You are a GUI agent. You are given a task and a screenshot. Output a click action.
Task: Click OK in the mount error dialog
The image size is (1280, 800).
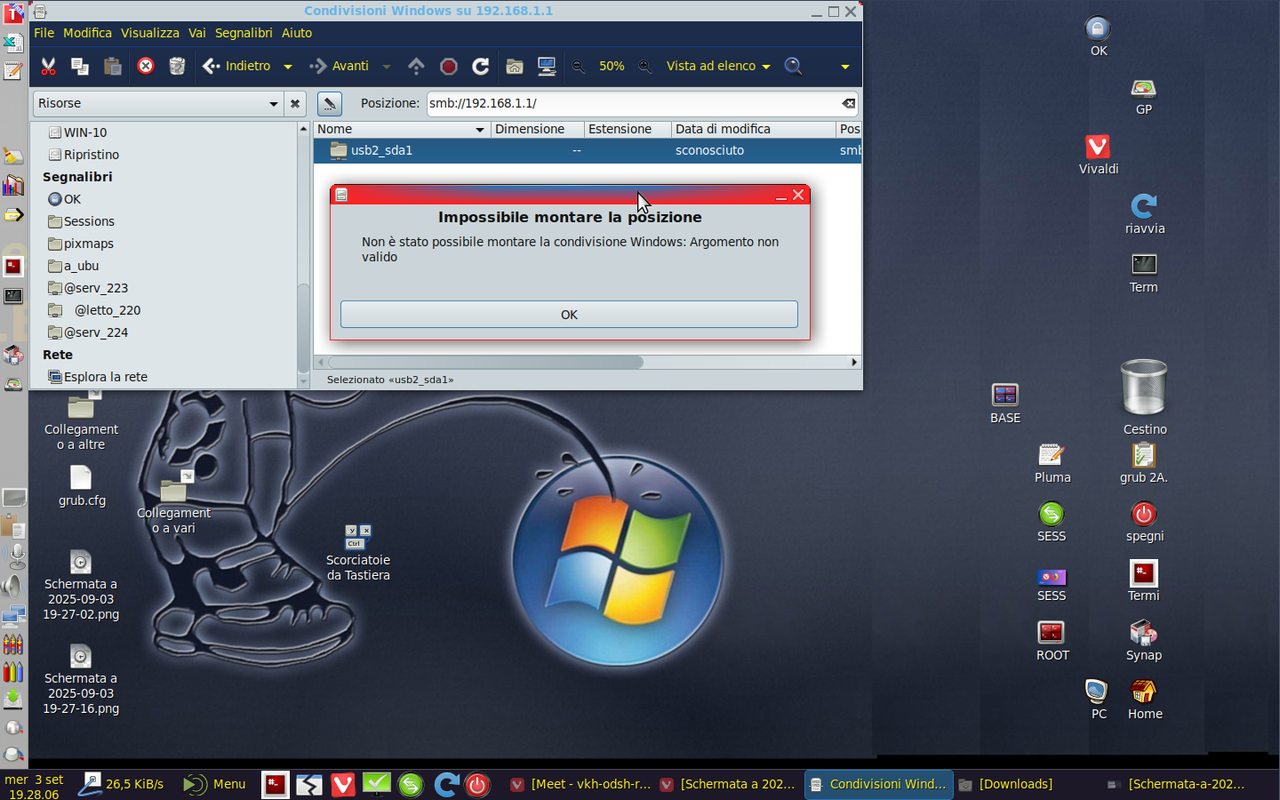click(x=569, y=314)
